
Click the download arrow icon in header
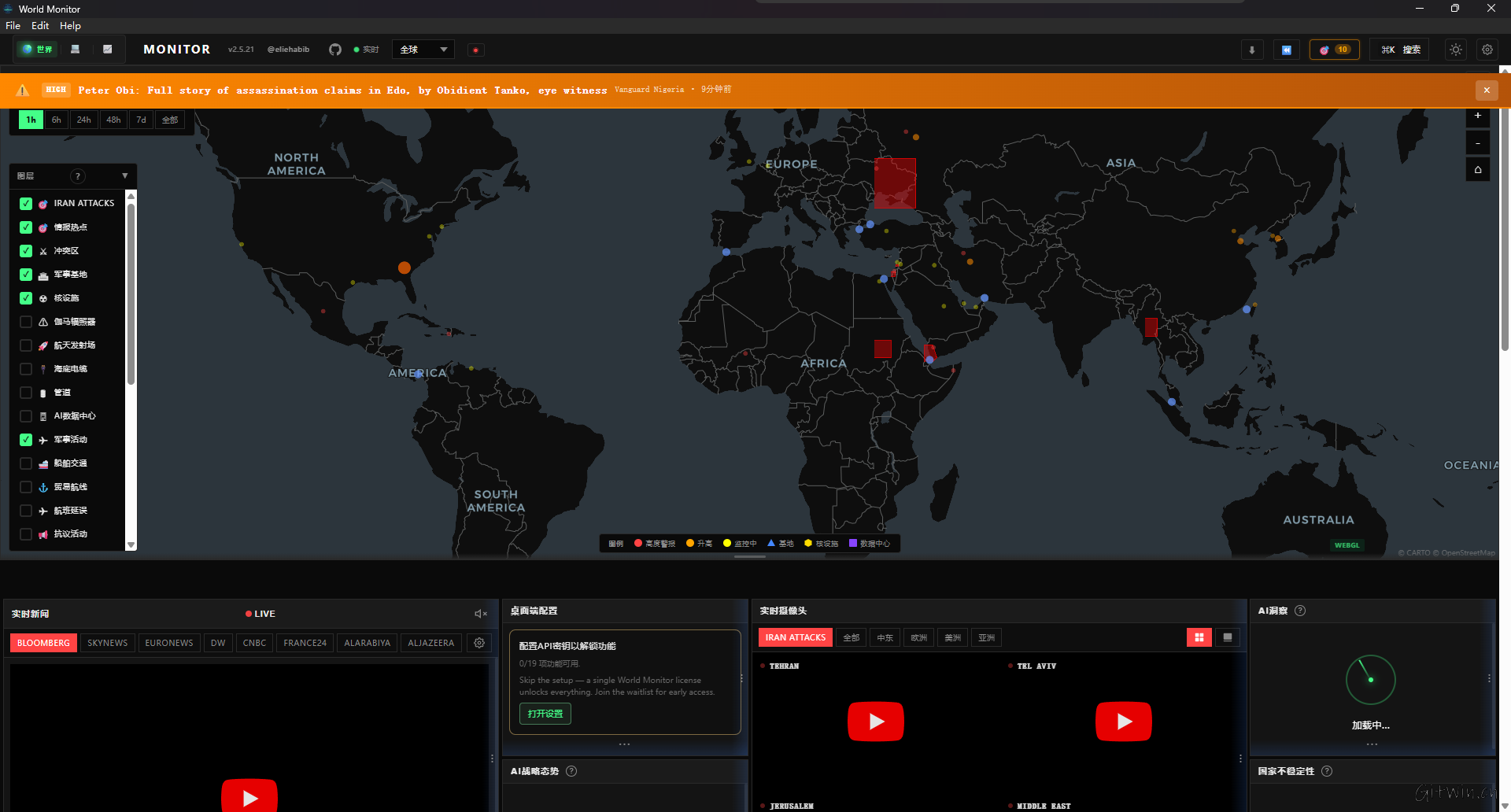click(x=1252, y=50)
